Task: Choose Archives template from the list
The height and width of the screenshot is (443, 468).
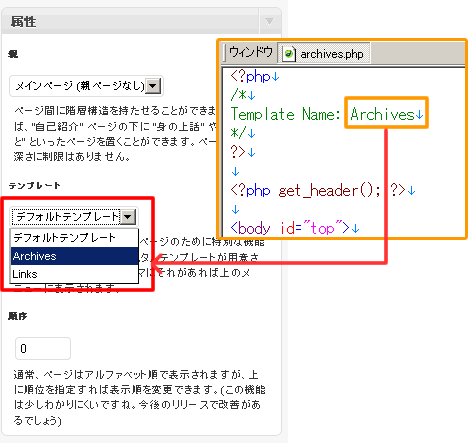Action: tap(74, 256)
